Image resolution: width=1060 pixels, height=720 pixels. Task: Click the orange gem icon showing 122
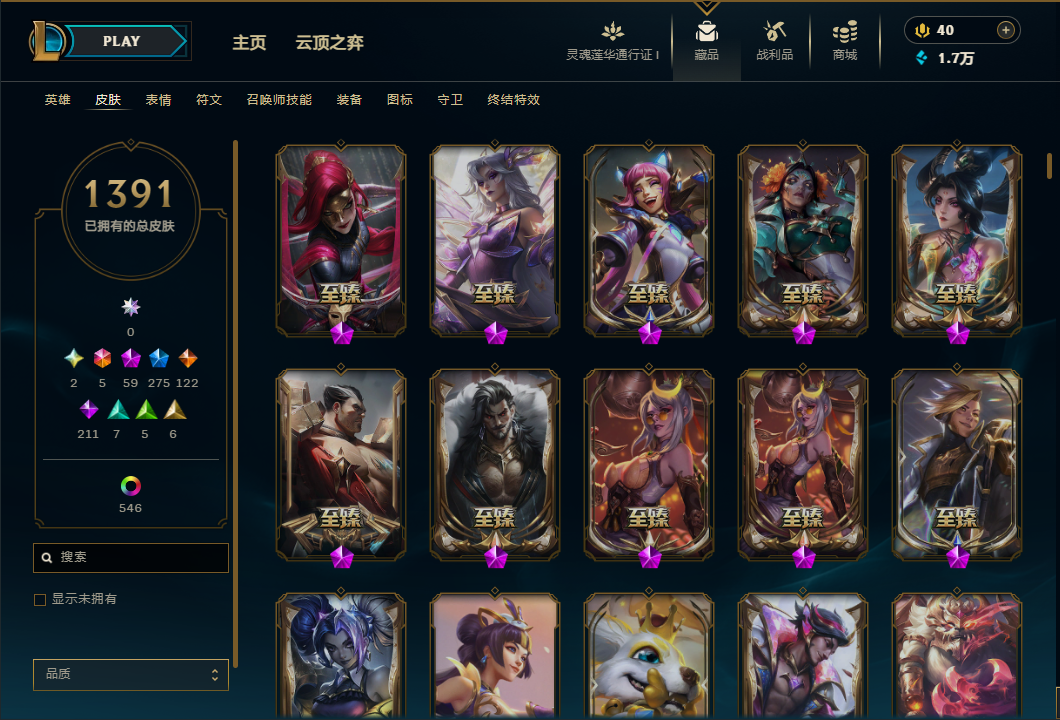point(187,358)
